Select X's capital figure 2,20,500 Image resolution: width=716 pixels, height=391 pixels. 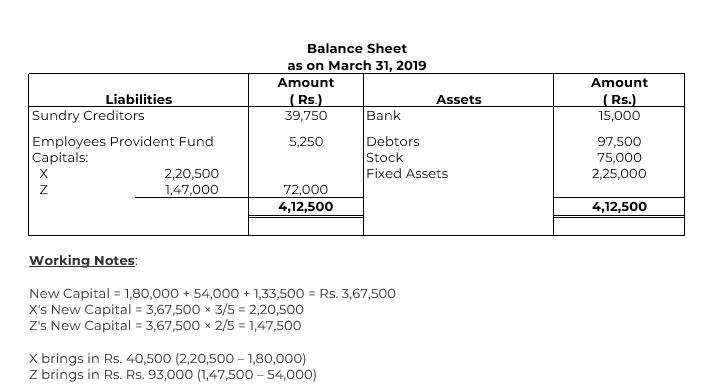(x=192, y=174)
